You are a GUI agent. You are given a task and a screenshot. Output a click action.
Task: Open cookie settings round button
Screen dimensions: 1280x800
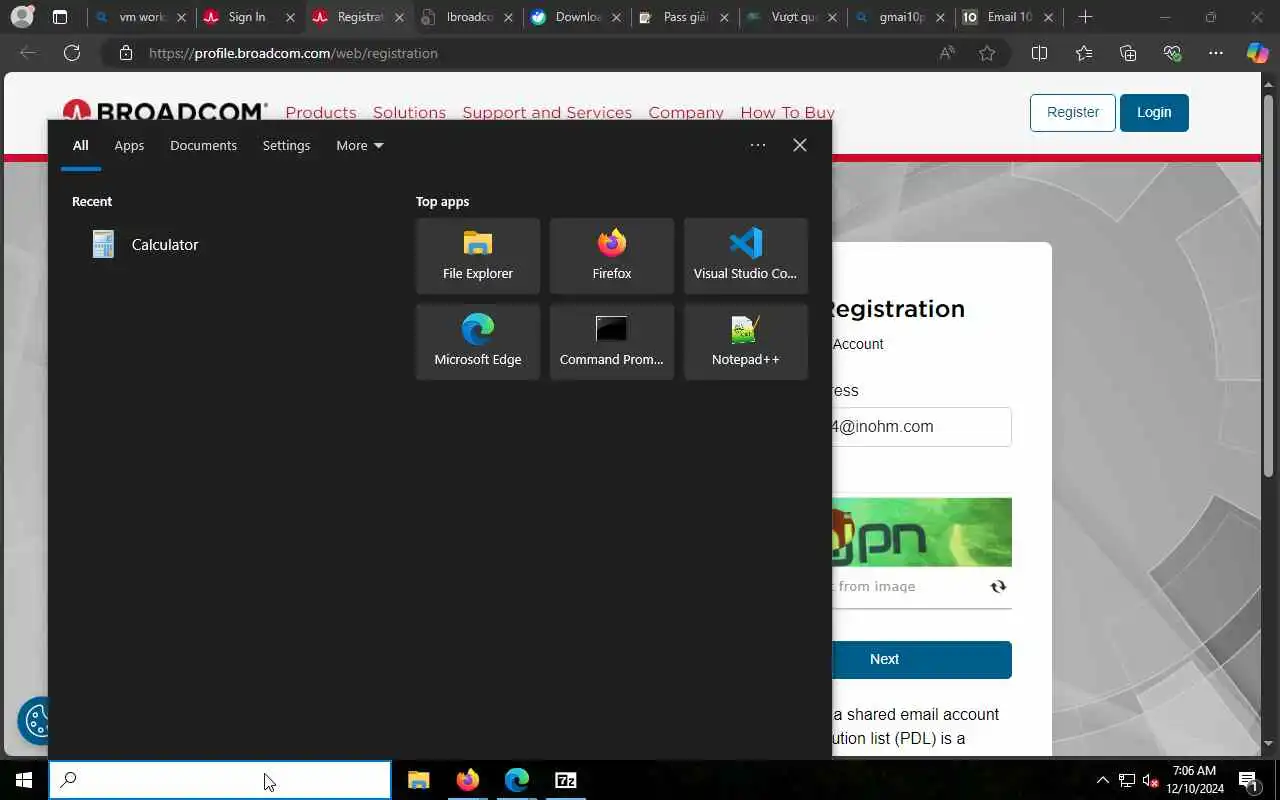[x=35, y=720]
